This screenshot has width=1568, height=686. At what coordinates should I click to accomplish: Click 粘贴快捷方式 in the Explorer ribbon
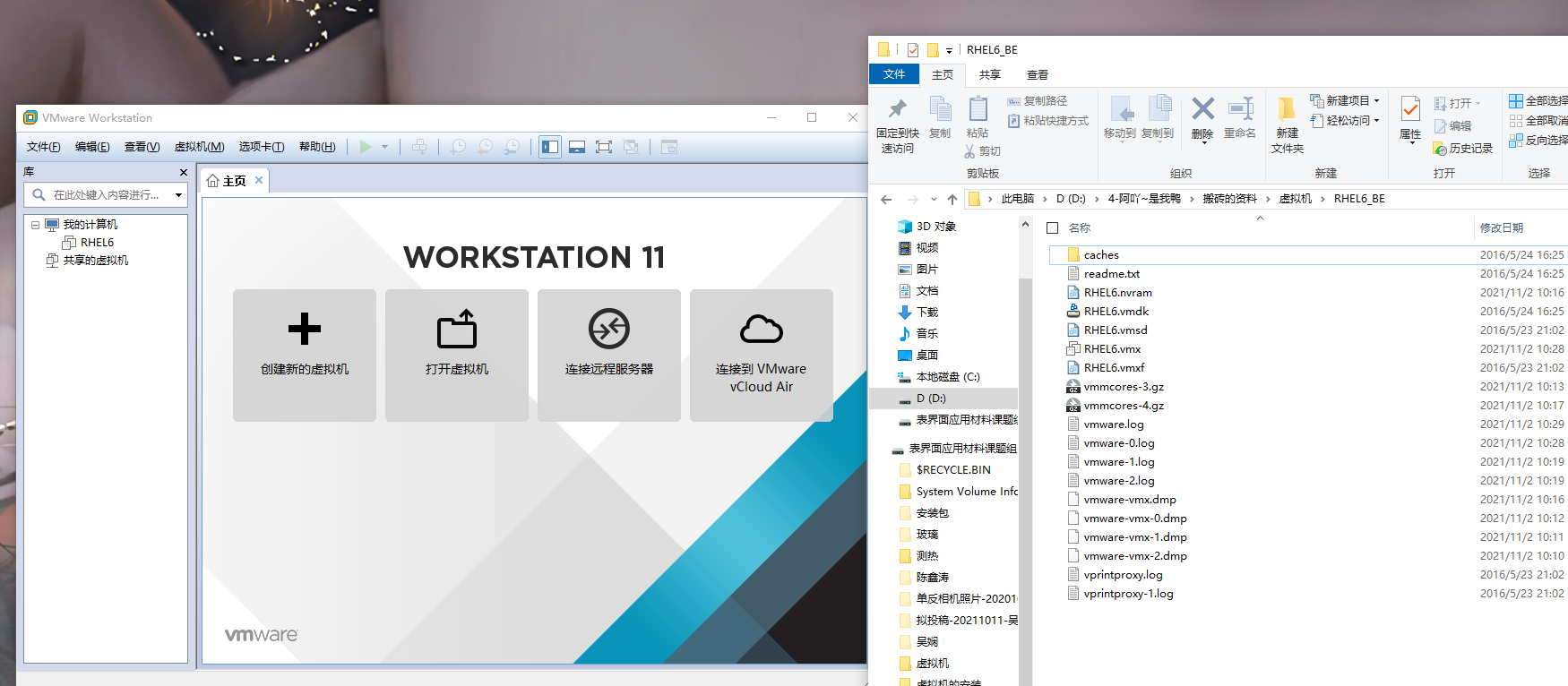click(x=1048, y=121)
